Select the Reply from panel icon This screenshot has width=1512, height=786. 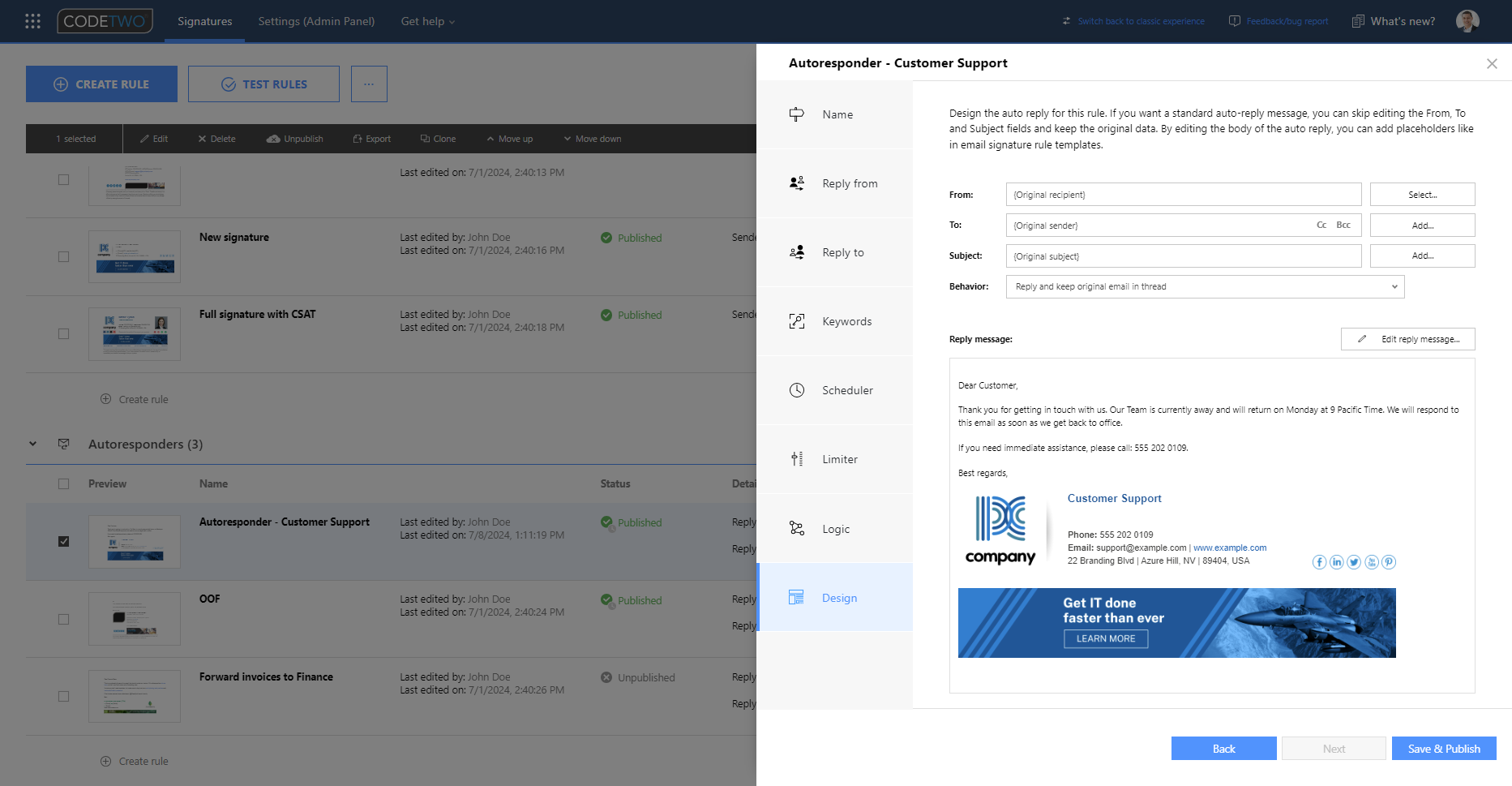point(796,183)
